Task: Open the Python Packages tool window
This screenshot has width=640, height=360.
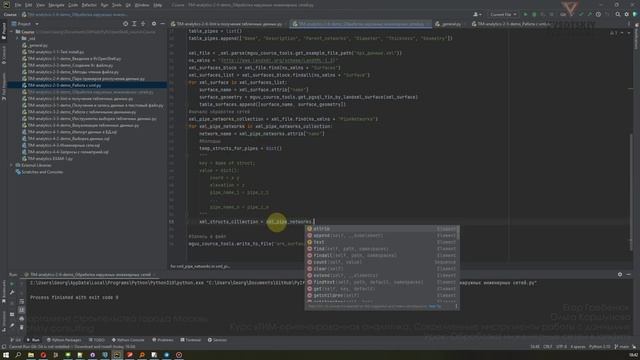Action: pyautogui.click(x=64, y=340)
